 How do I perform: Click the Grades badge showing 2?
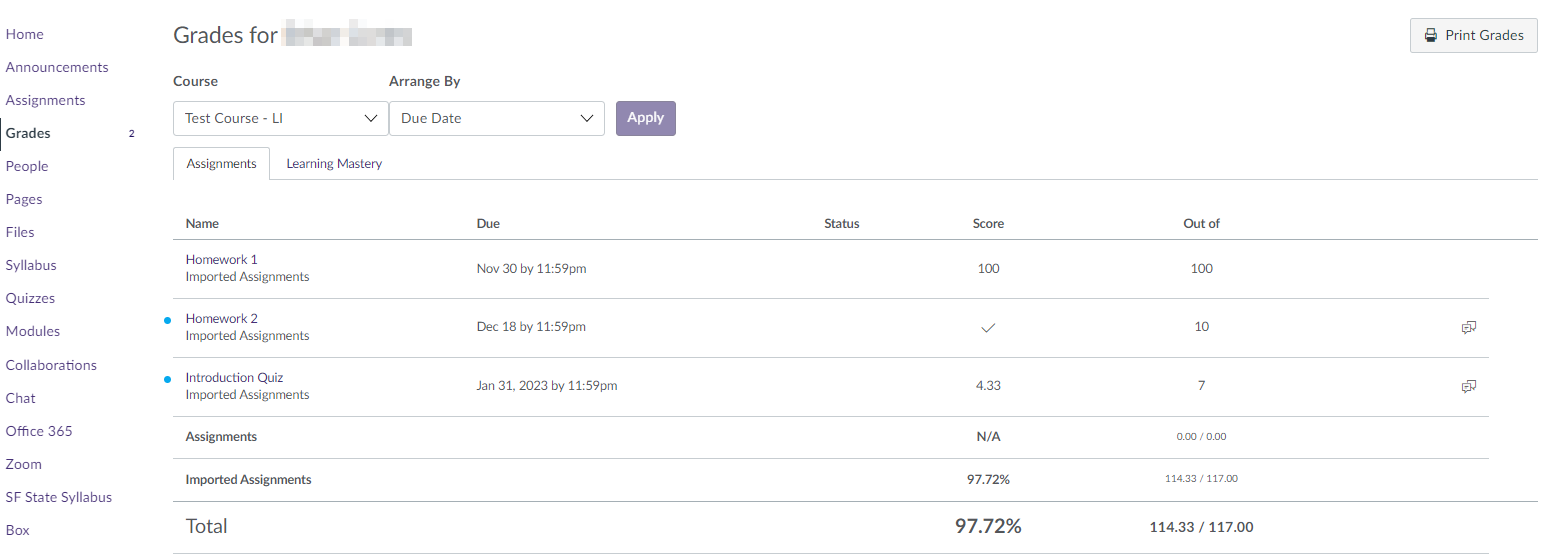(x=131, y=133)
